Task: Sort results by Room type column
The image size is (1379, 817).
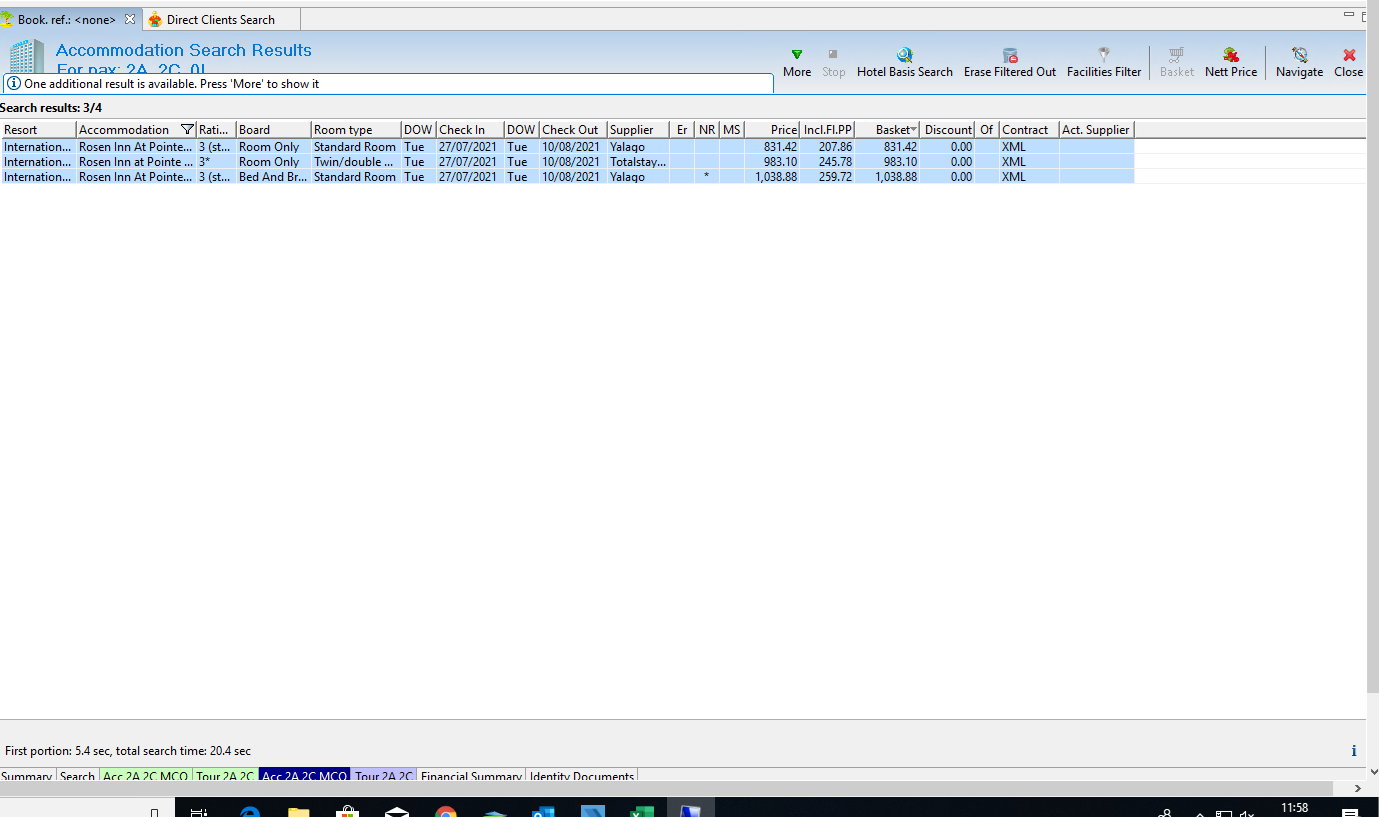Action: pyautogui.click(x=356, y=130)
